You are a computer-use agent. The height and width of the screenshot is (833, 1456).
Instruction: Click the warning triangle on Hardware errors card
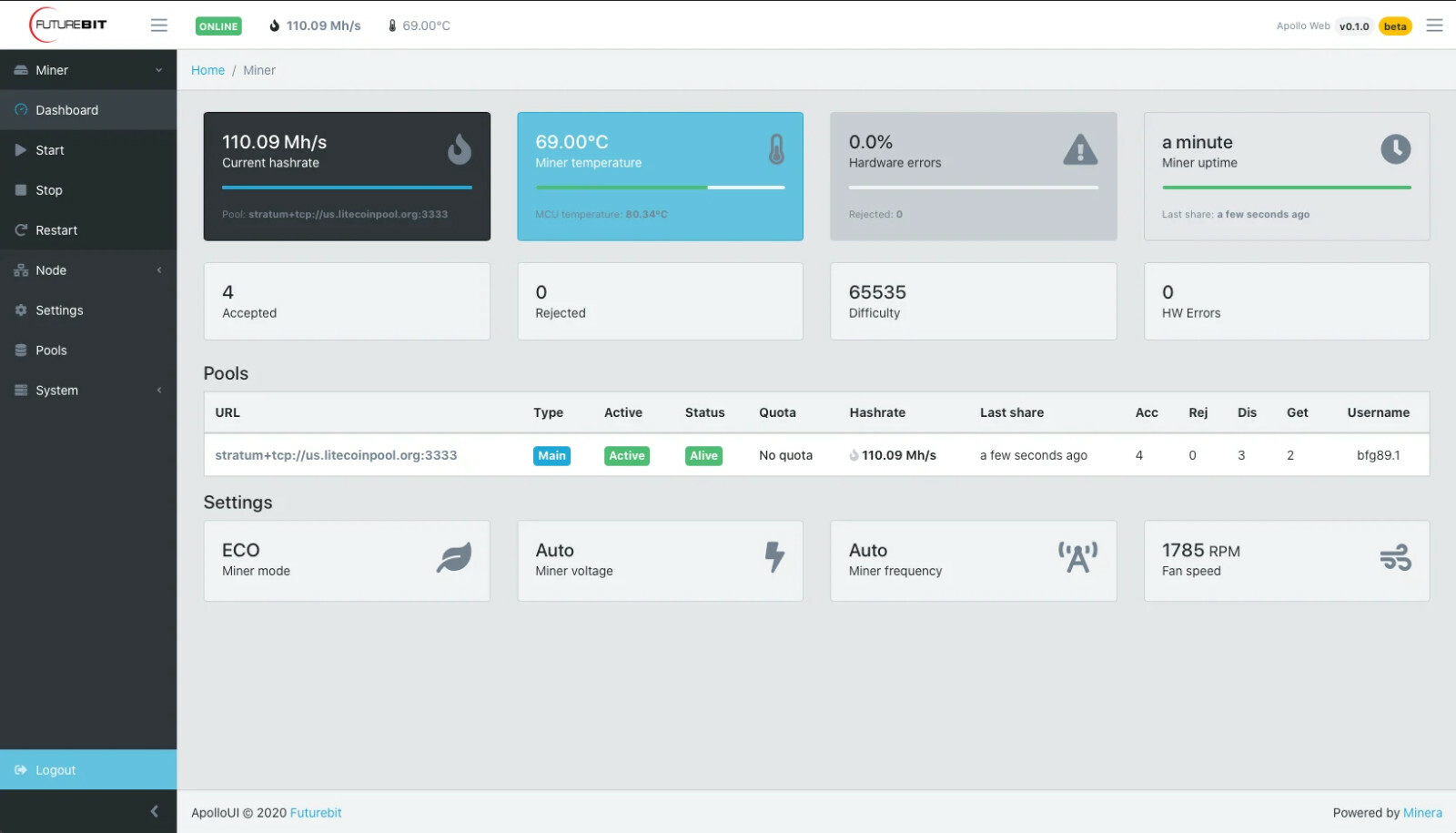[x=1080, y=149]
